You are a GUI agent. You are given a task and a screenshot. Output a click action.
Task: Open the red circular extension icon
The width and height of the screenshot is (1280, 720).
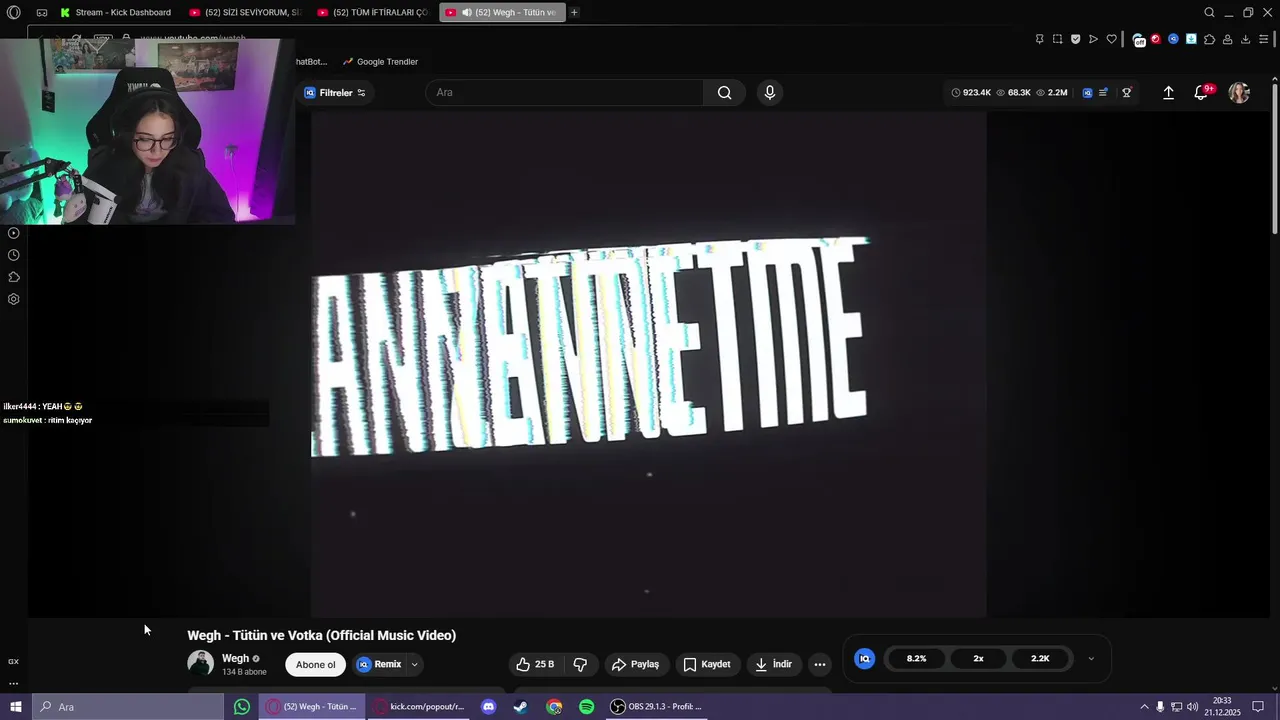click(x=1156, y=39)
